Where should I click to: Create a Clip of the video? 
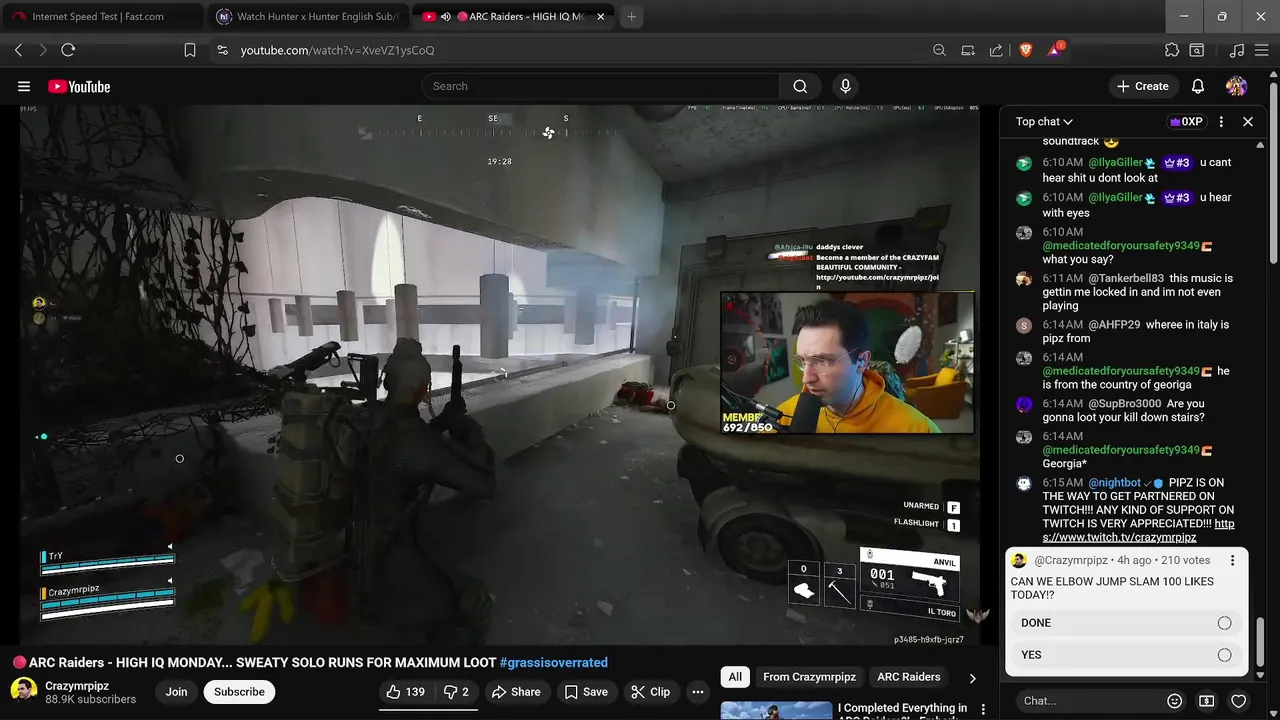pos(650,692)
